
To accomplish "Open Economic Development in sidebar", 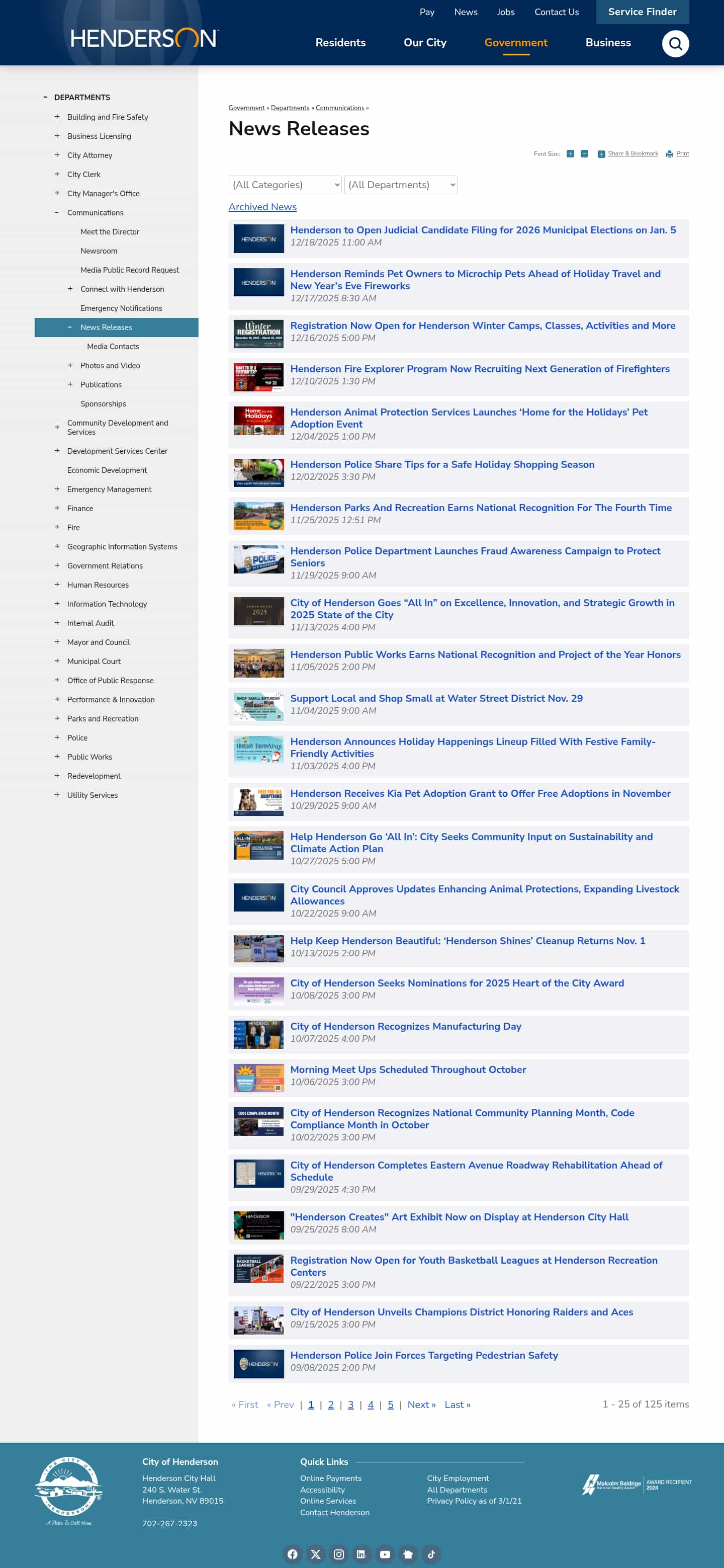I will (x=107, y=470).
